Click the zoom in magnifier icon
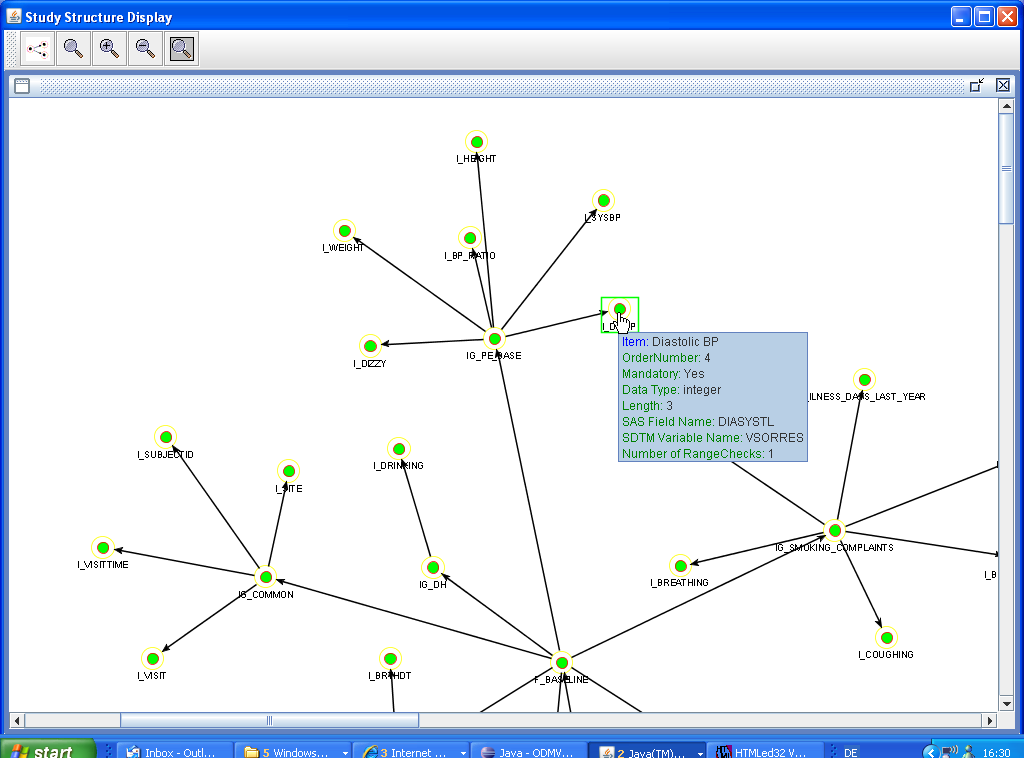 point(109,48)
